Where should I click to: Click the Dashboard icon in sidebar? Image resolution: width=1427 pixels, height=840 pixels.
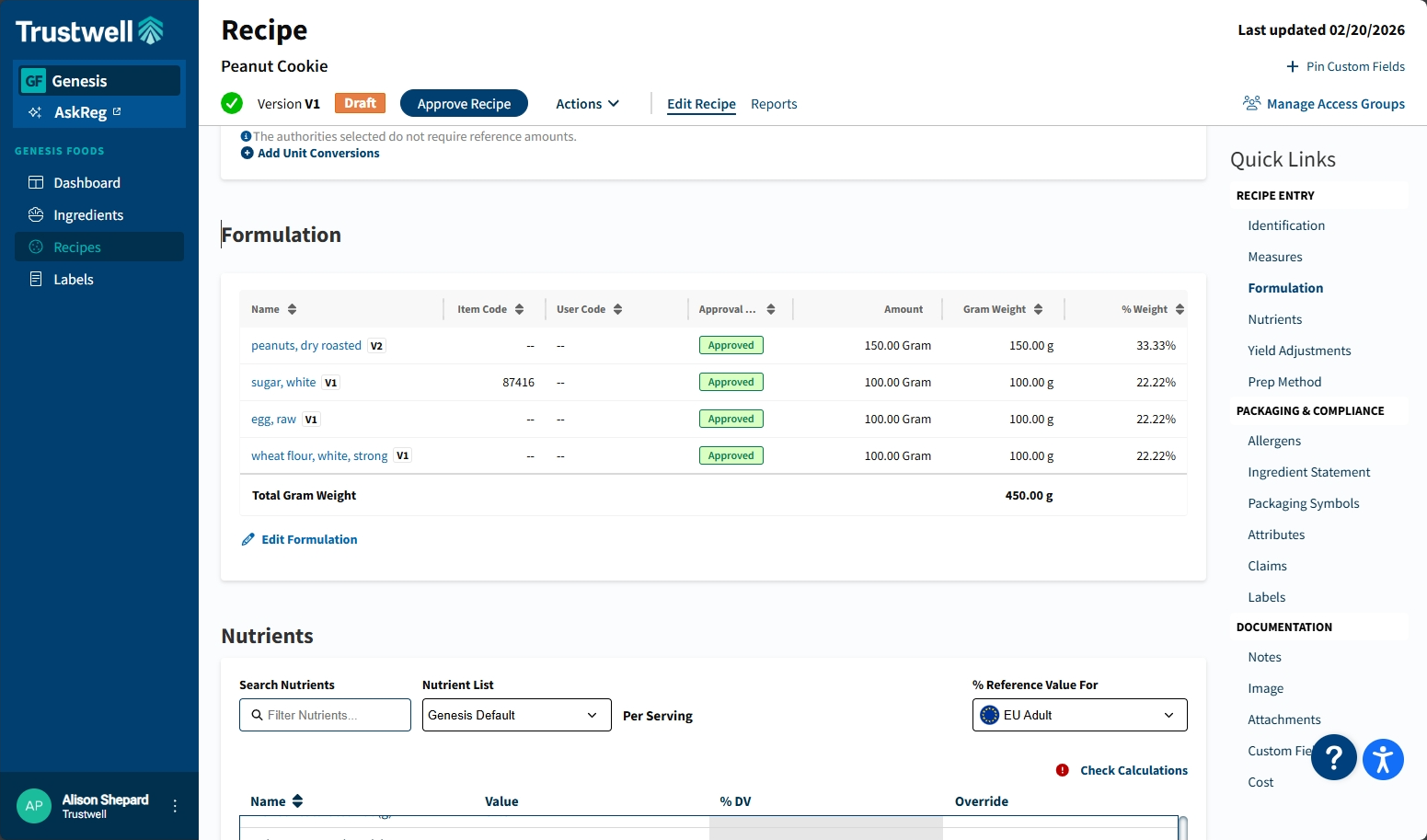pyautogui.click(x=36, y=182)
